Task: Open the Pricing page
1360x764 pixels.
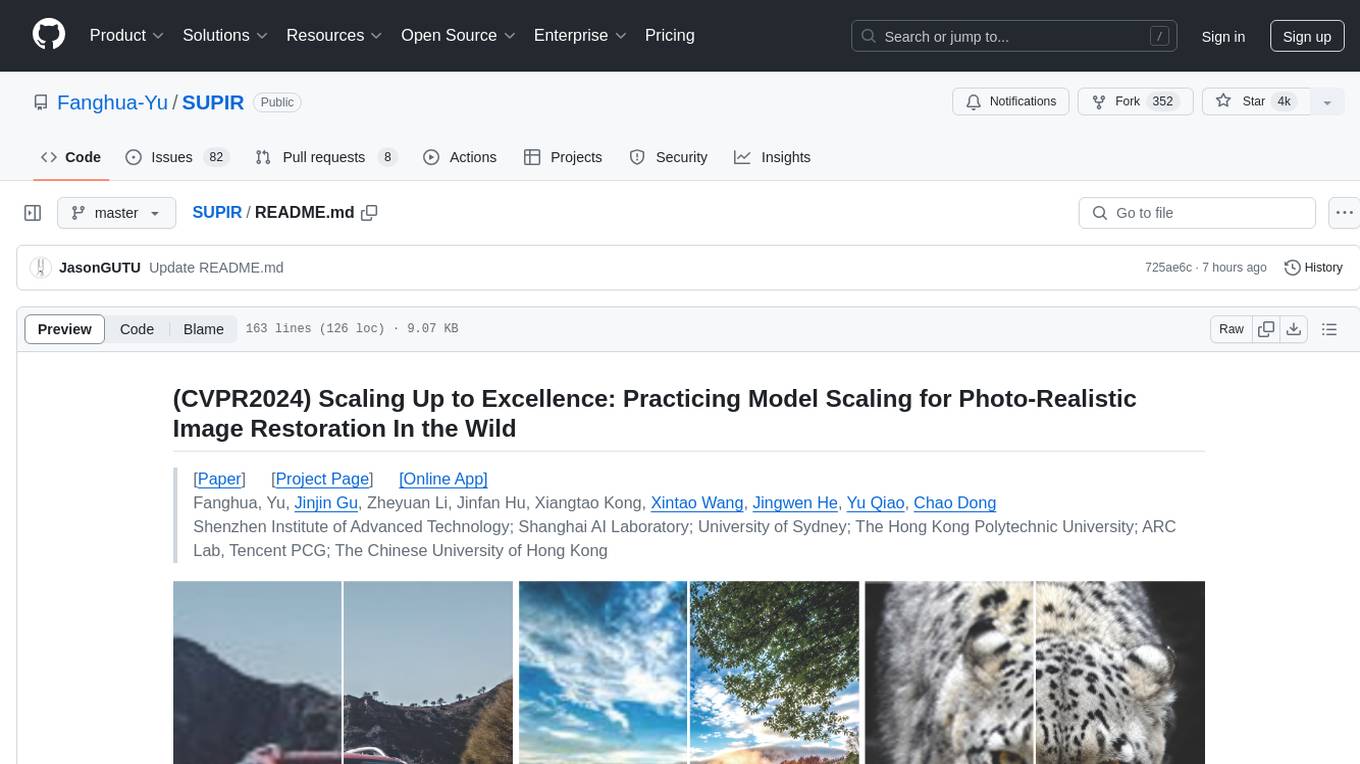Action: (x=670, y=35)
